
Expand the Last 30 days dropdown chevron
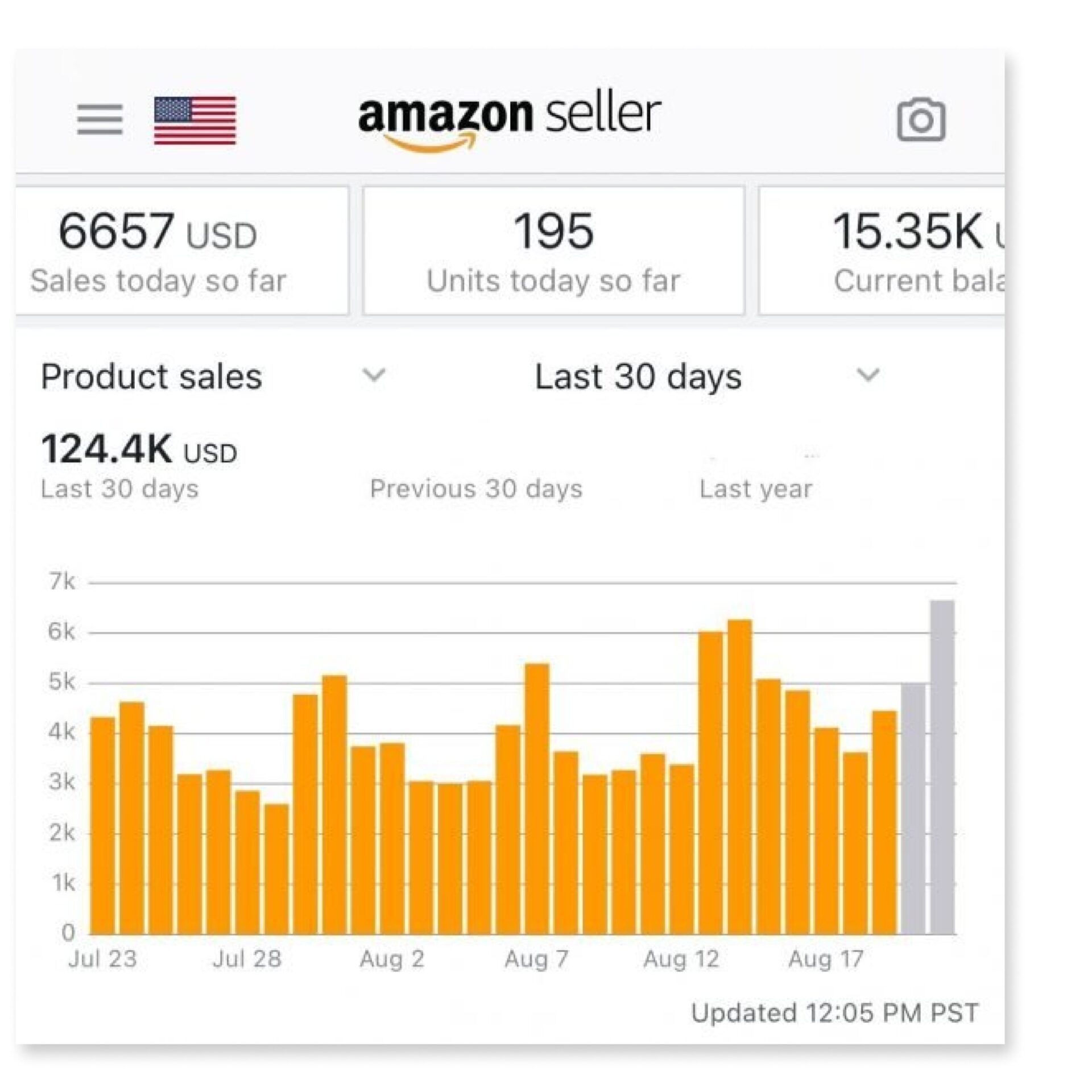(x=868, y=375)
